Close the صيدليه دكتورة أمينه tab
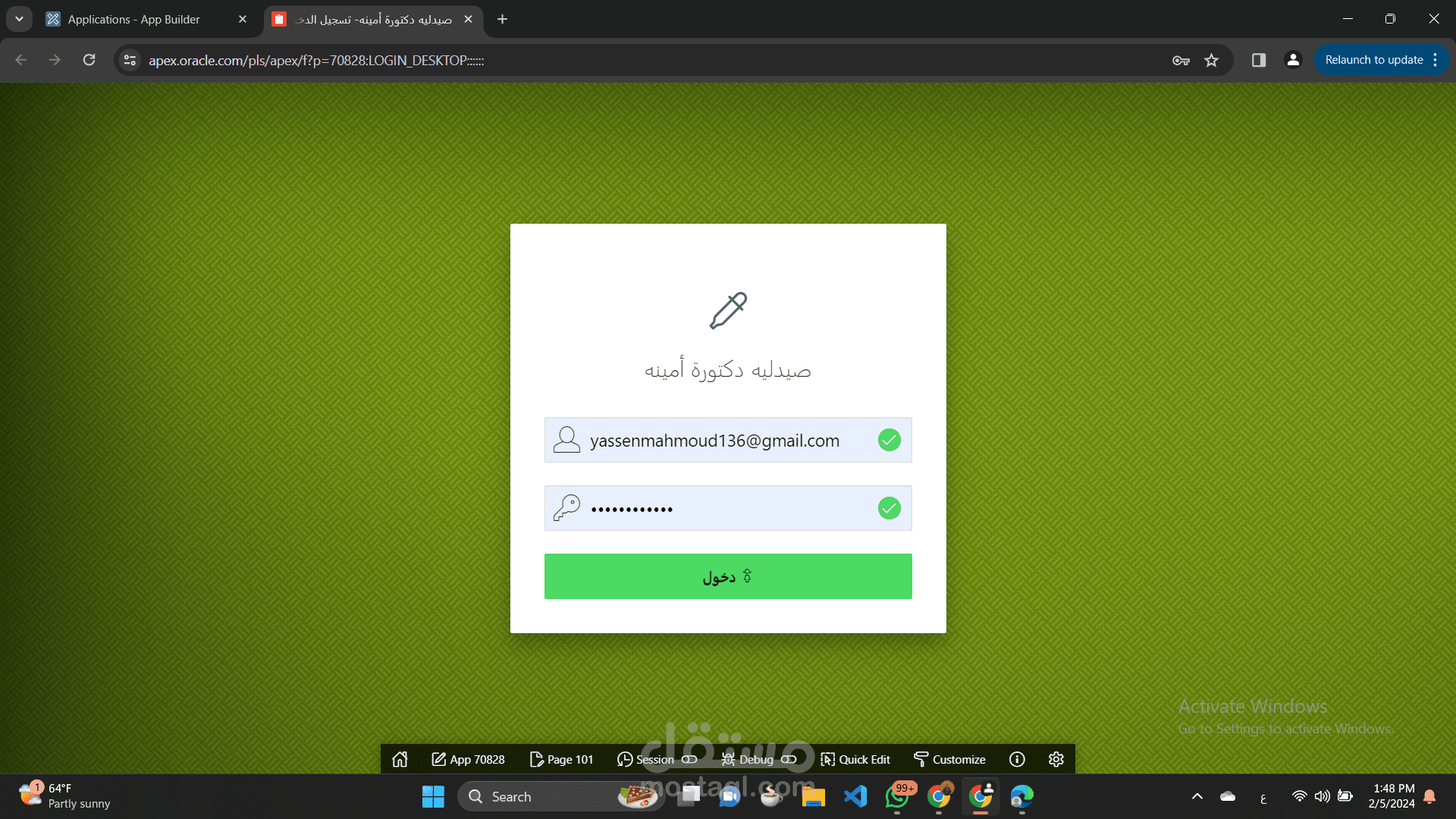The height and width of the screenshot is (819, 1456). (468, 19)
